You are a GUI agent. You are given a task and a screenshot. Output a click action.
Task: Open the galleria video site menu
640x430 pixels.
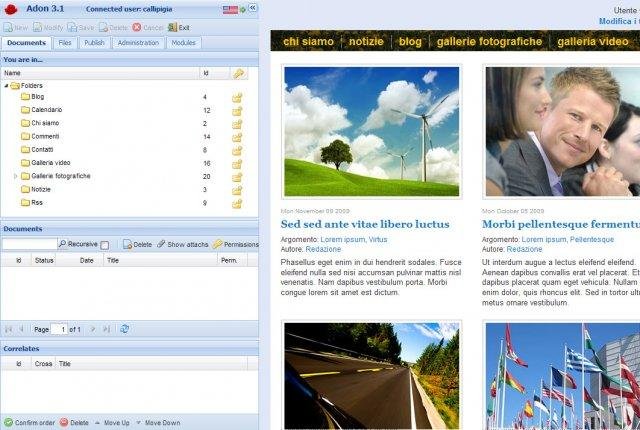click(593, 41)
